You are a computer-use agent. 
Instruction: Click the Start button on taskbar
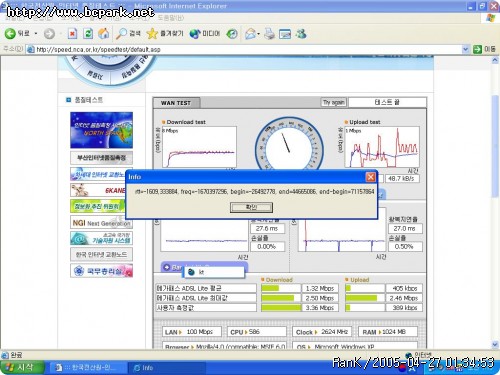pyautogui.click(x=22, y=368)
